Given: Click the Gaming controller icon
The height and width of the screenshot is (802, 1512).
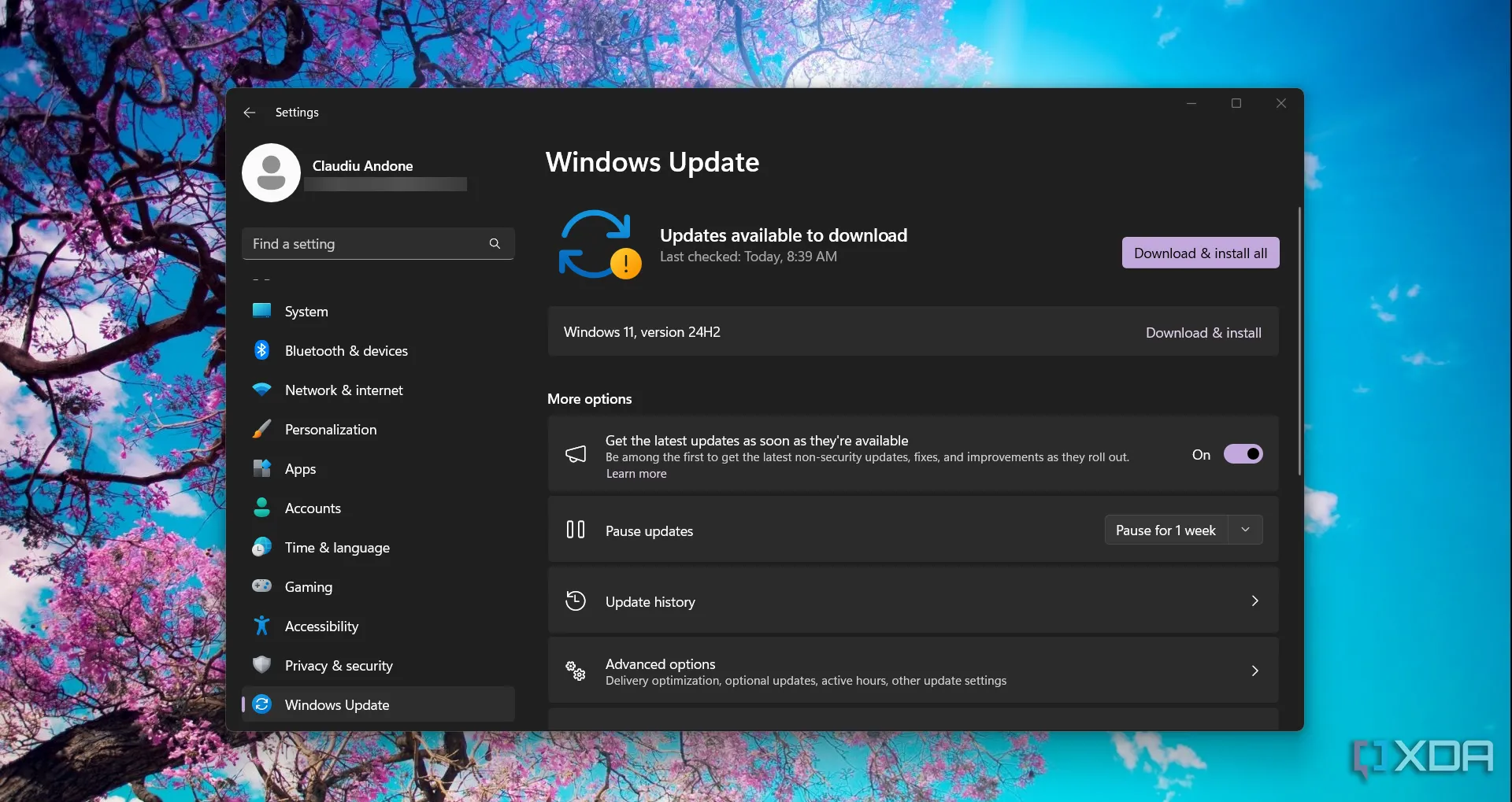Looking at the screenshot, I should [x=262, y=586].
